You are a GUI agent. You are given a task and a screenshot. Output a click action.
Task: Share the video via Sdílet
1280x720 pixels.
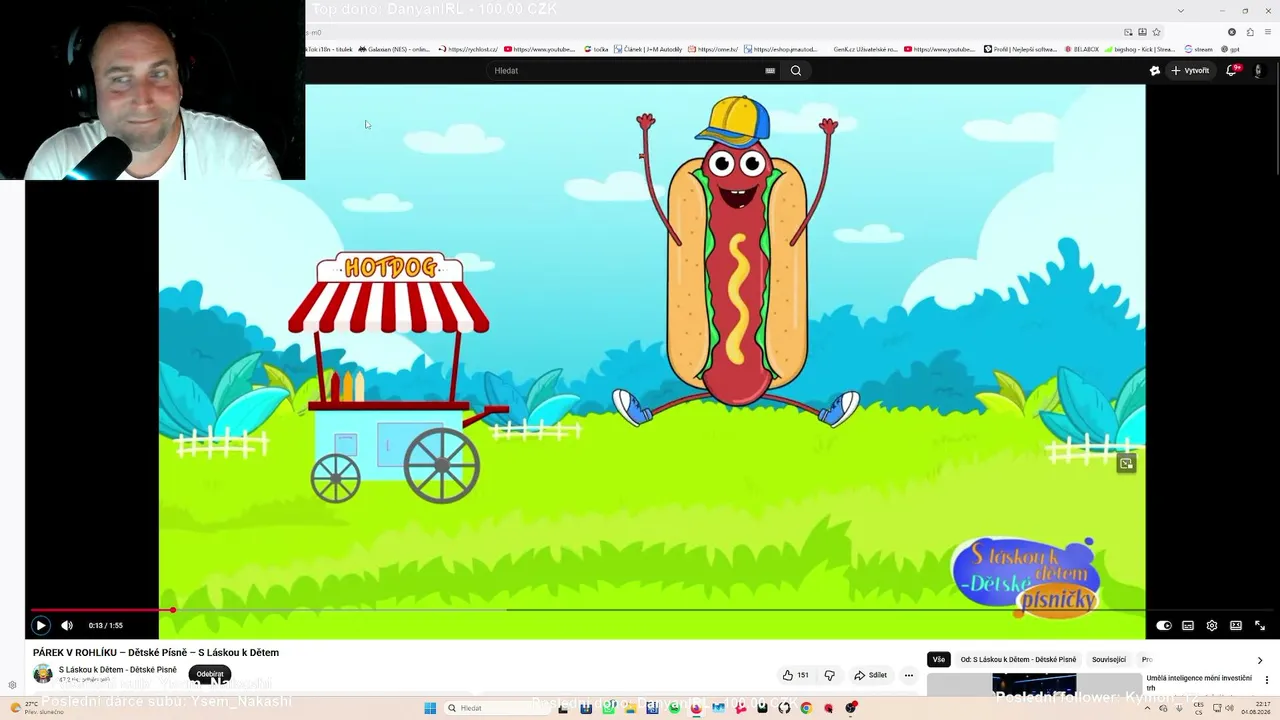point(869,675)
